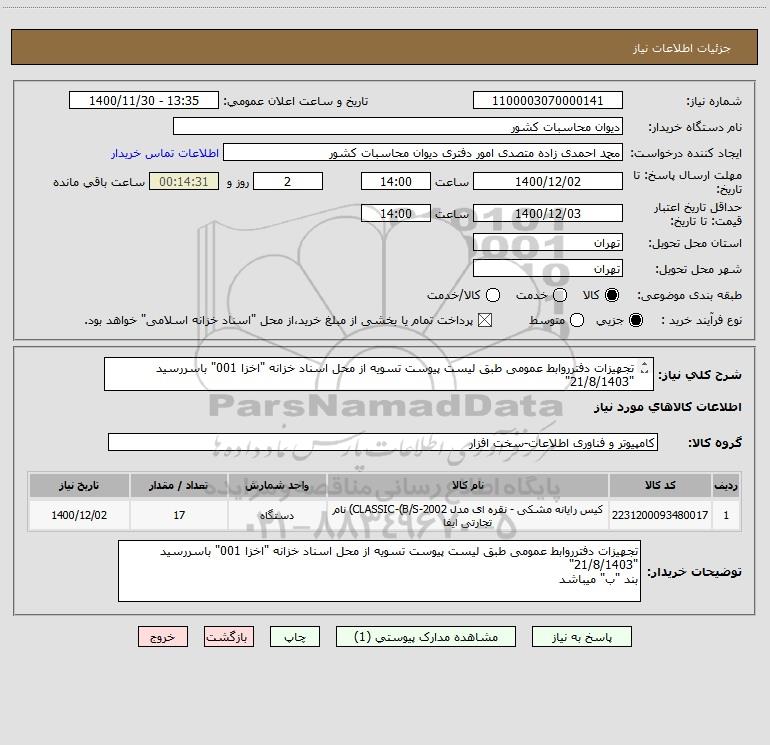The height and width of the screenshot is (745, 770).
Task: Select the خدمت radio button
Action: click(560, 295)
